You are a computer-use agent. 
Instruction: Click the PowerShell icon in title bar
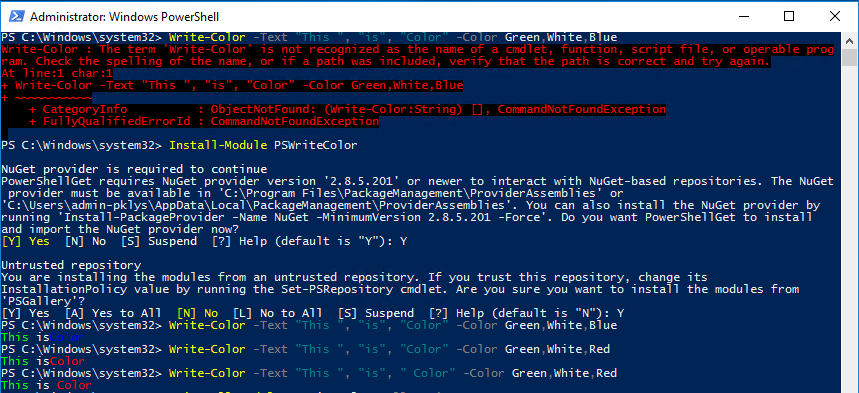click(x=15, y=16)
